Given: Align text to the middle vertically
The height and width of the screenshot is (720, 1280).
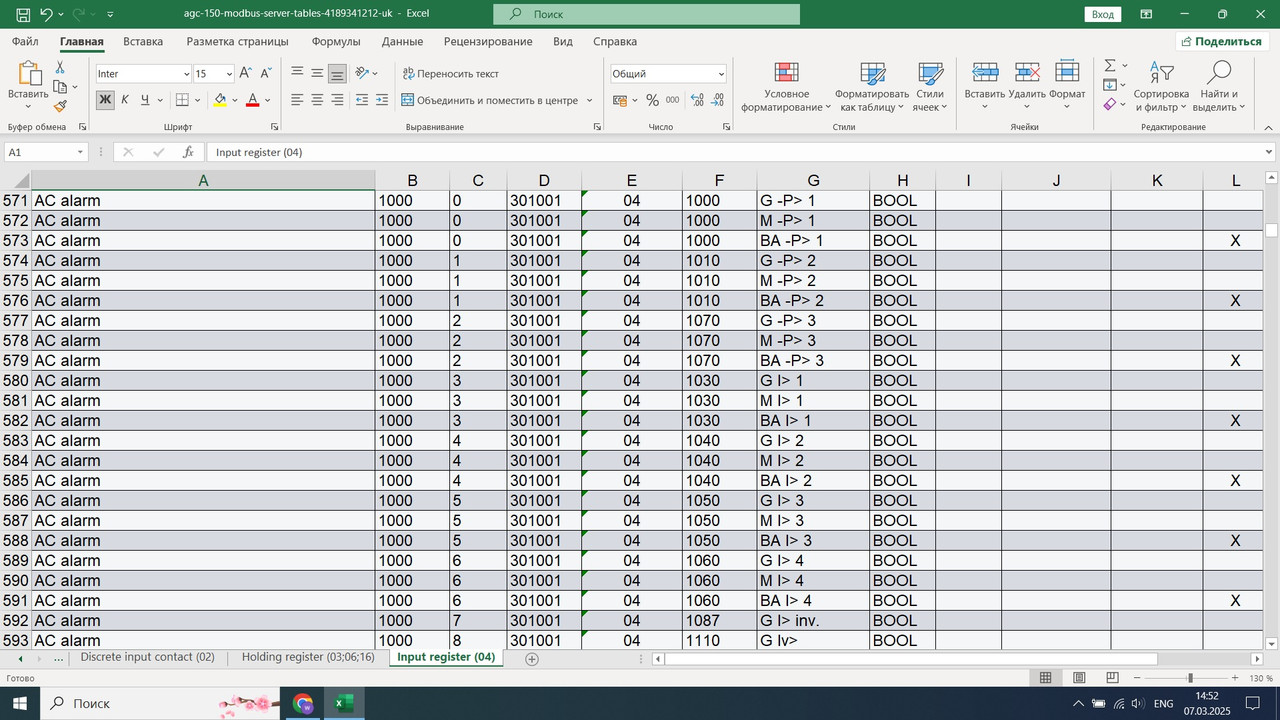Looking at the screenshot, I should tap(317, 73).
